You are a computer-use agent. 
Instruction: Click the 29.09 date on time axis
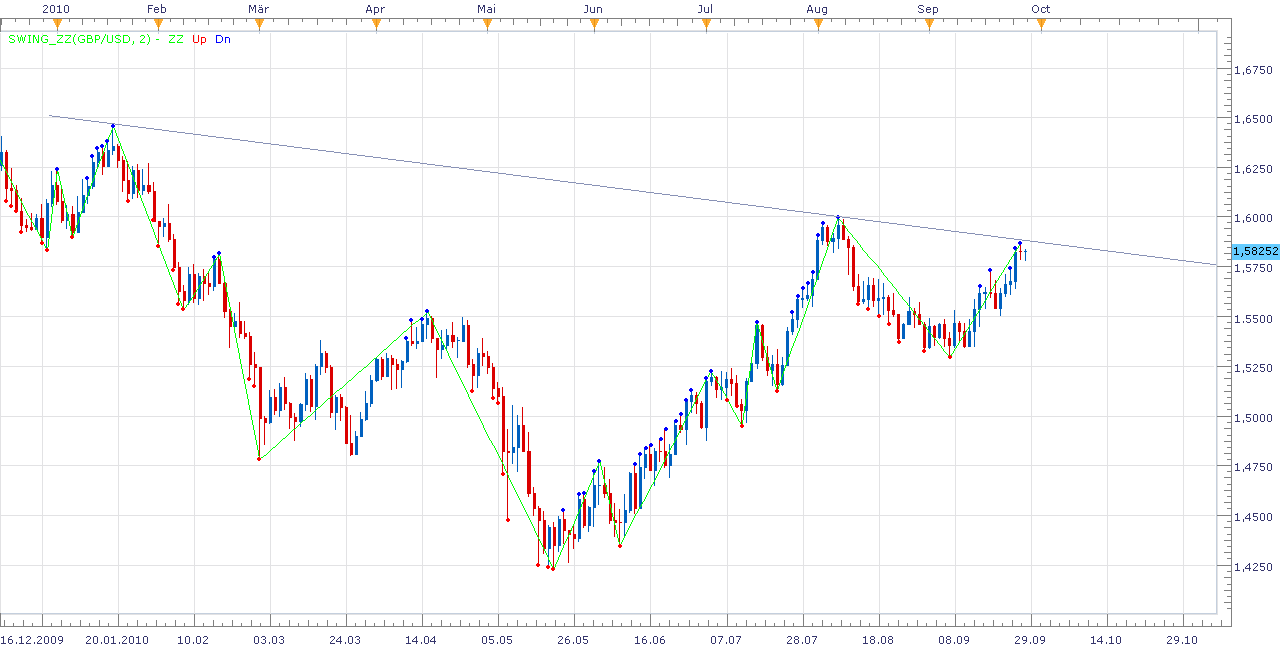pos(1030,639)
